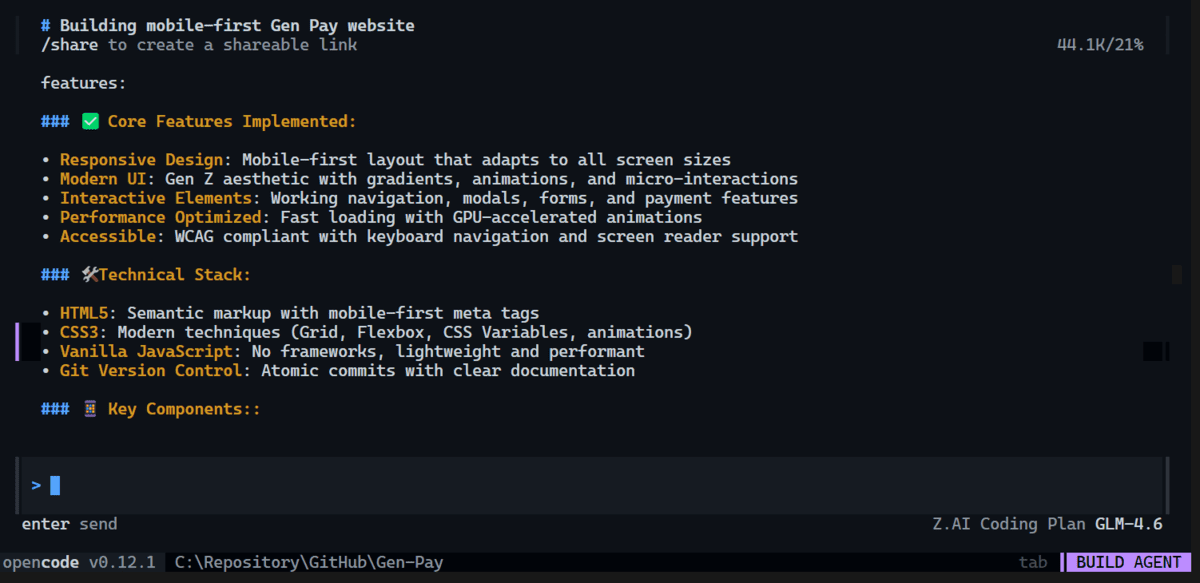Click the keyboard icon in Key Components heading
Viewport: 1200px width, 583px height.
coord(89,408)
